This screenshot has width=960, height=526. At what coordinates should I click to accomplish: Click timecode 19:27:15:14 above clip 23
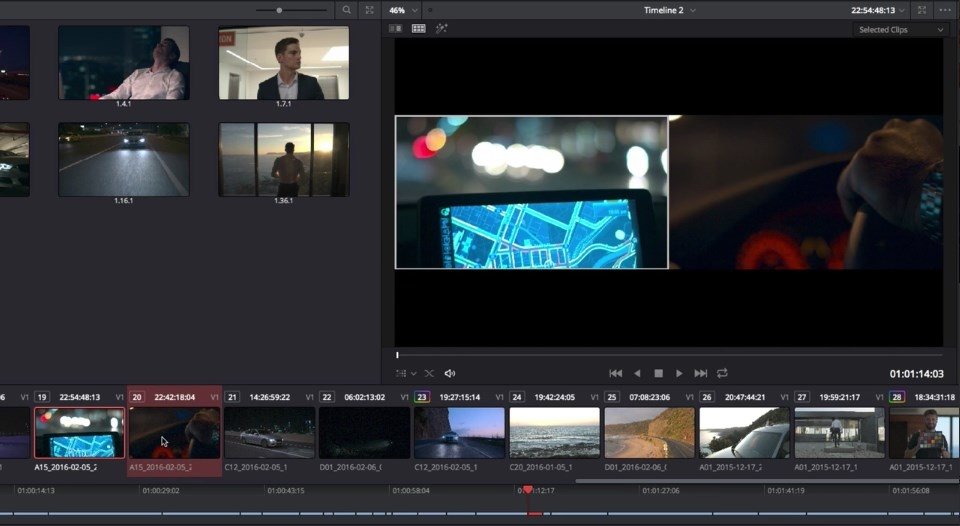(x=460, y=397)
